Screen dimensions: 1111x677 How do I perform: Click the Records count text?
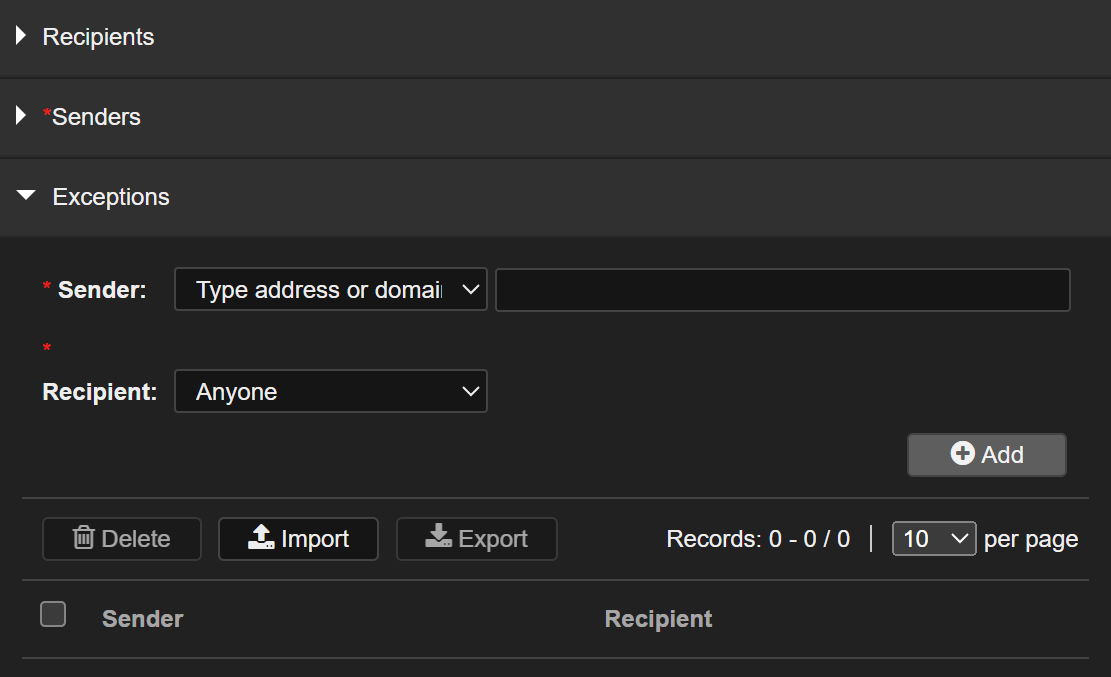tap(758, 539)
